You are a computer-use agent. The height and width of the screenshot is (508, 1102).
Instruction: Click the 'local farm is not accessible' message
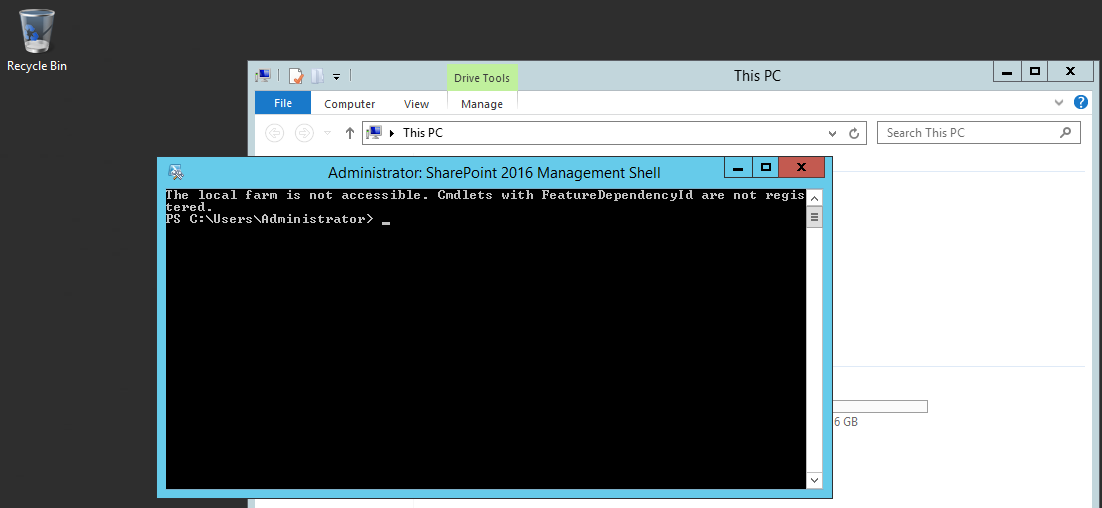tap(485, 201)
